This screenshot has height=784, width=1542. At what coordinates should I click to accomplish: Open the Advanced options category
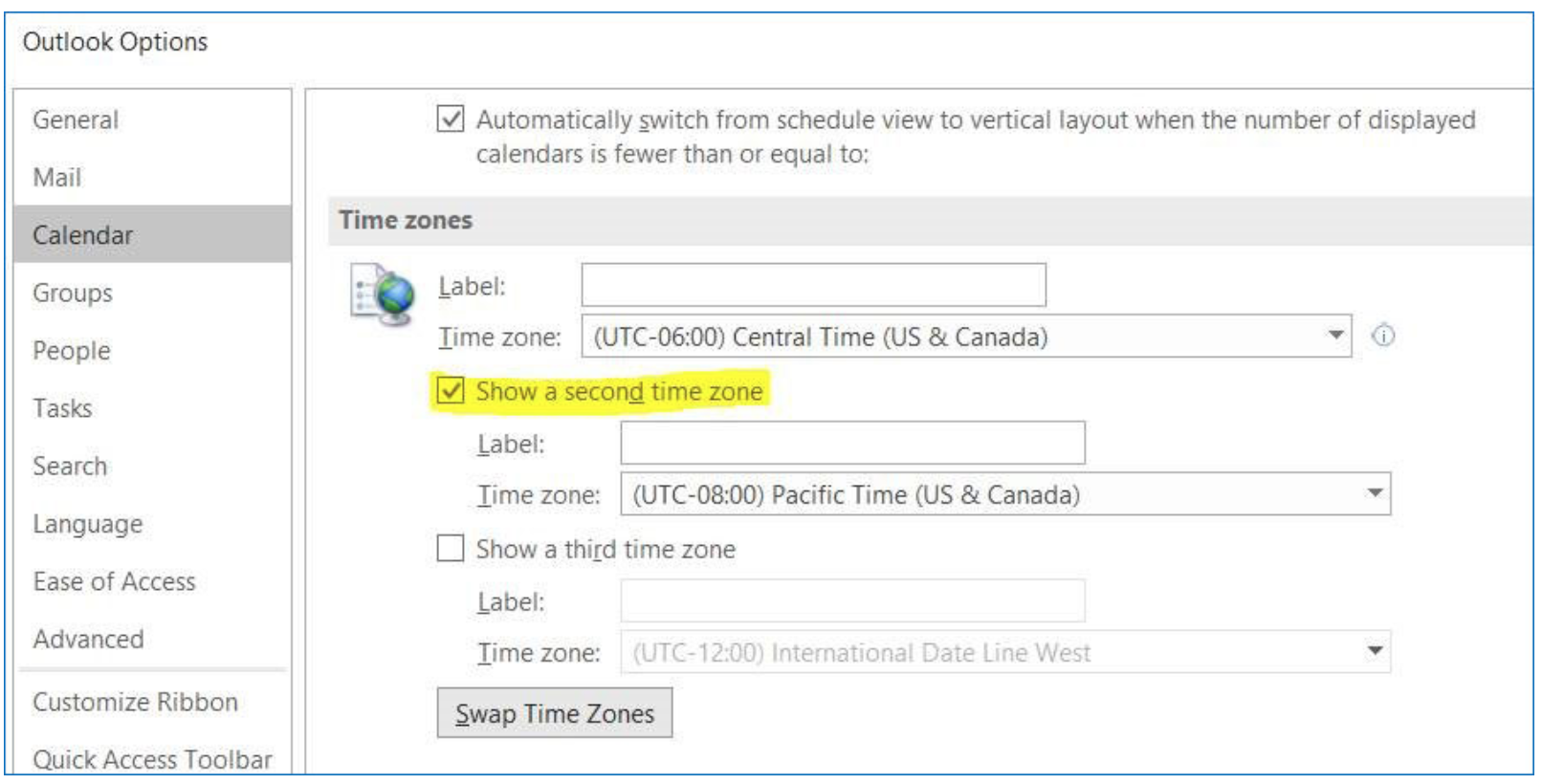click(x=88, y=639)
